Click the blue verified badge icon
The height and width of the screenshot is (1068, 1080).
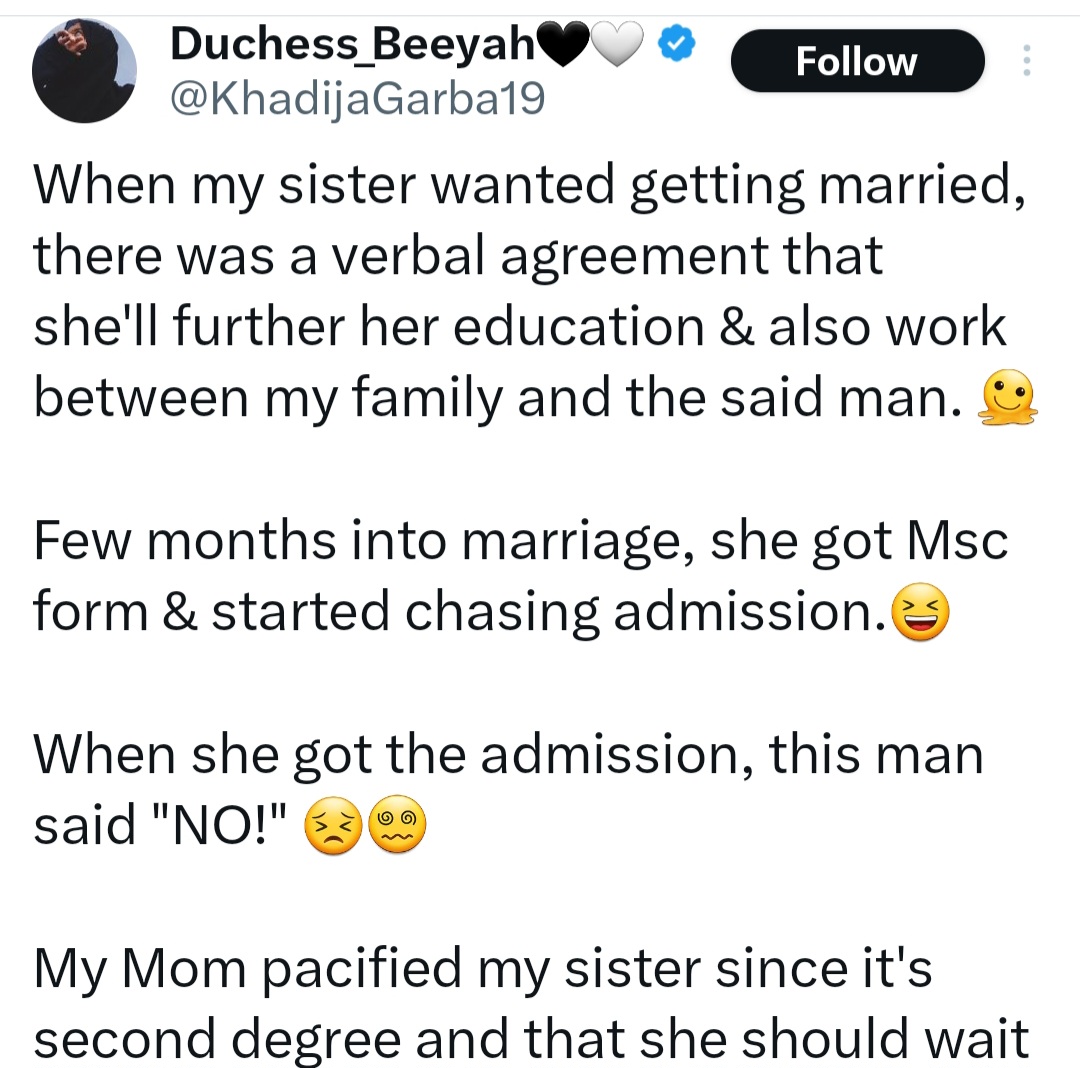[x=676, y=44]
